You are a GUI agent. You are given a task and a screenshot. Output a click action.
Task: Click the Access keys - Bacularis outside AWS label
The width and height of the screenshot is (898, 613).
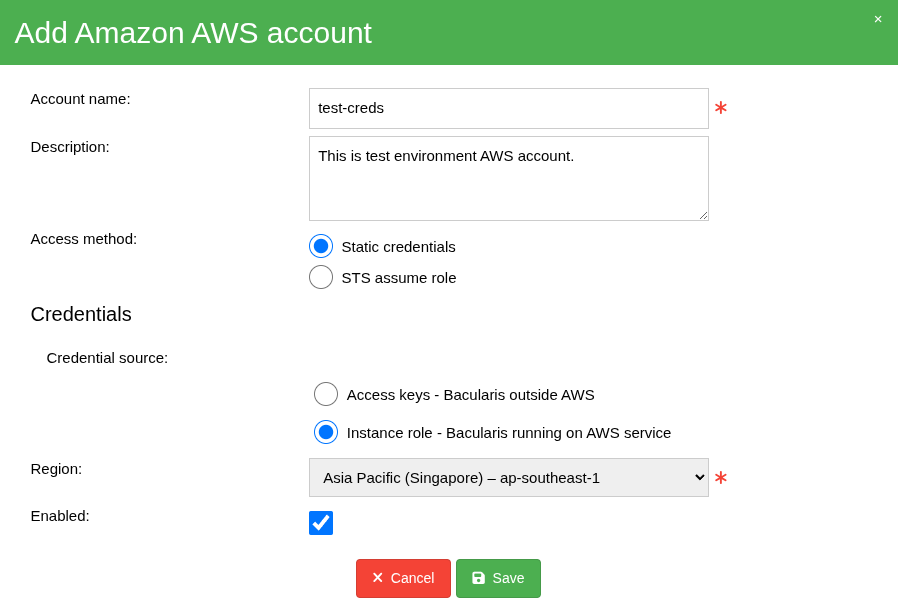[471, 395]
